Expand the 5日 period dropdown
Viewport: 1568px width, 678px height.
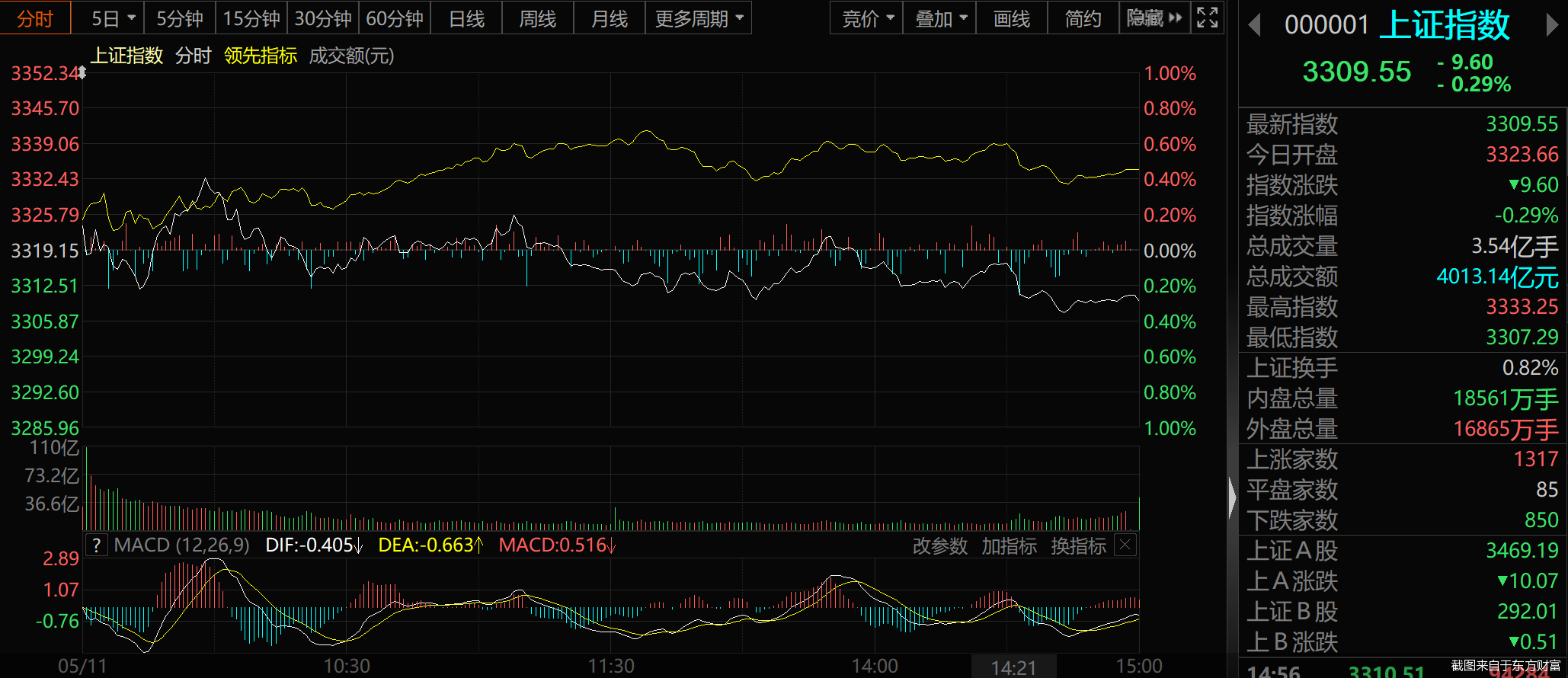(112, 18)
